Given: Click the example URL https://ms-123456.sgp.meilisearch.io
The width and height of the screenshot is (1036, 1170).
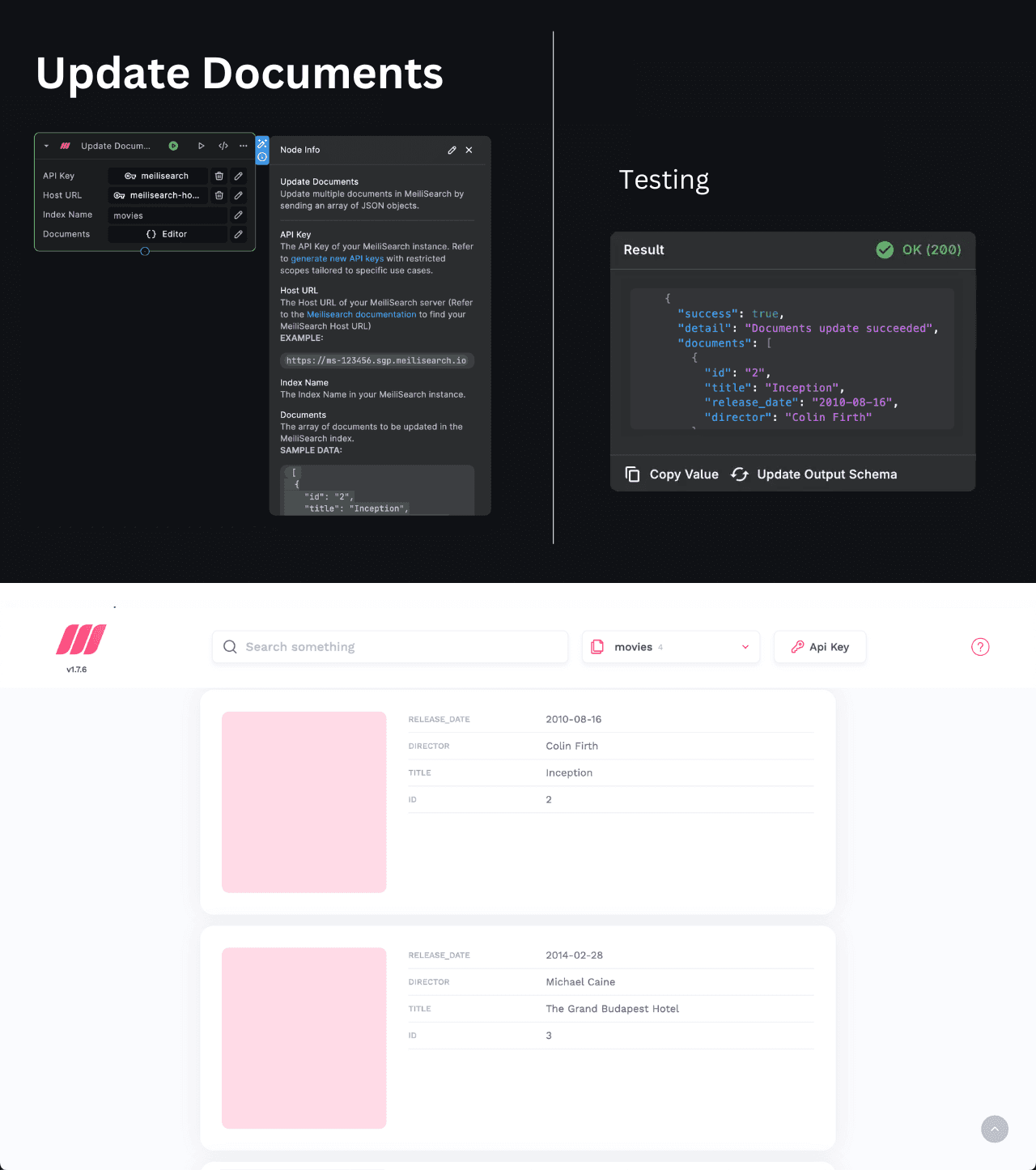Looking at the screenshot, I should coord(376,361).
